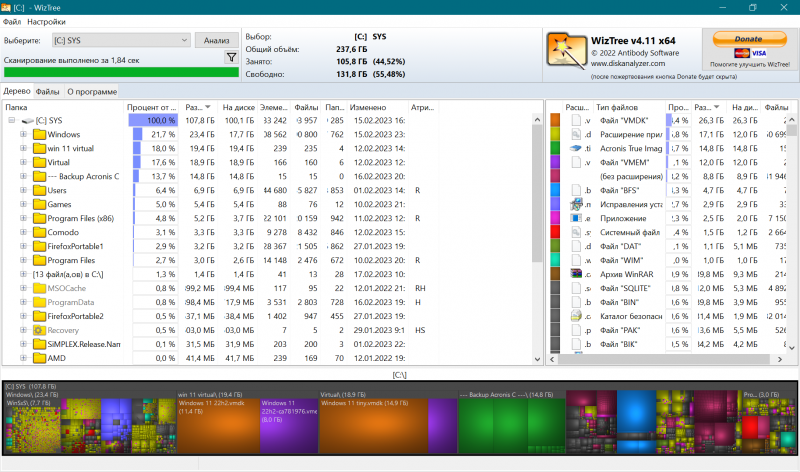Viewport: 800px width, 472px height.
Task: Click Windows 11 tiny.vmdk treemap block
Action: [373, 426]
